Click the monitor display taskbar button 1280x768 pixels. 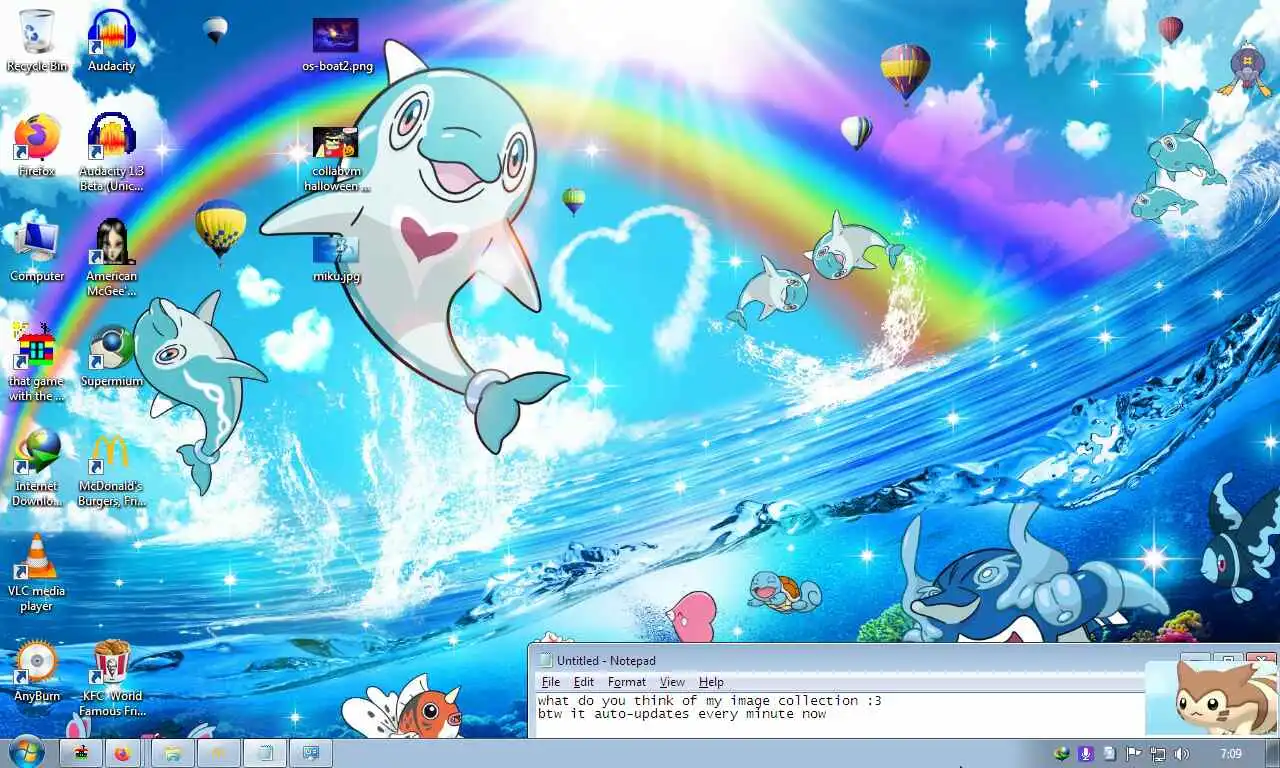tap(311, 753)
